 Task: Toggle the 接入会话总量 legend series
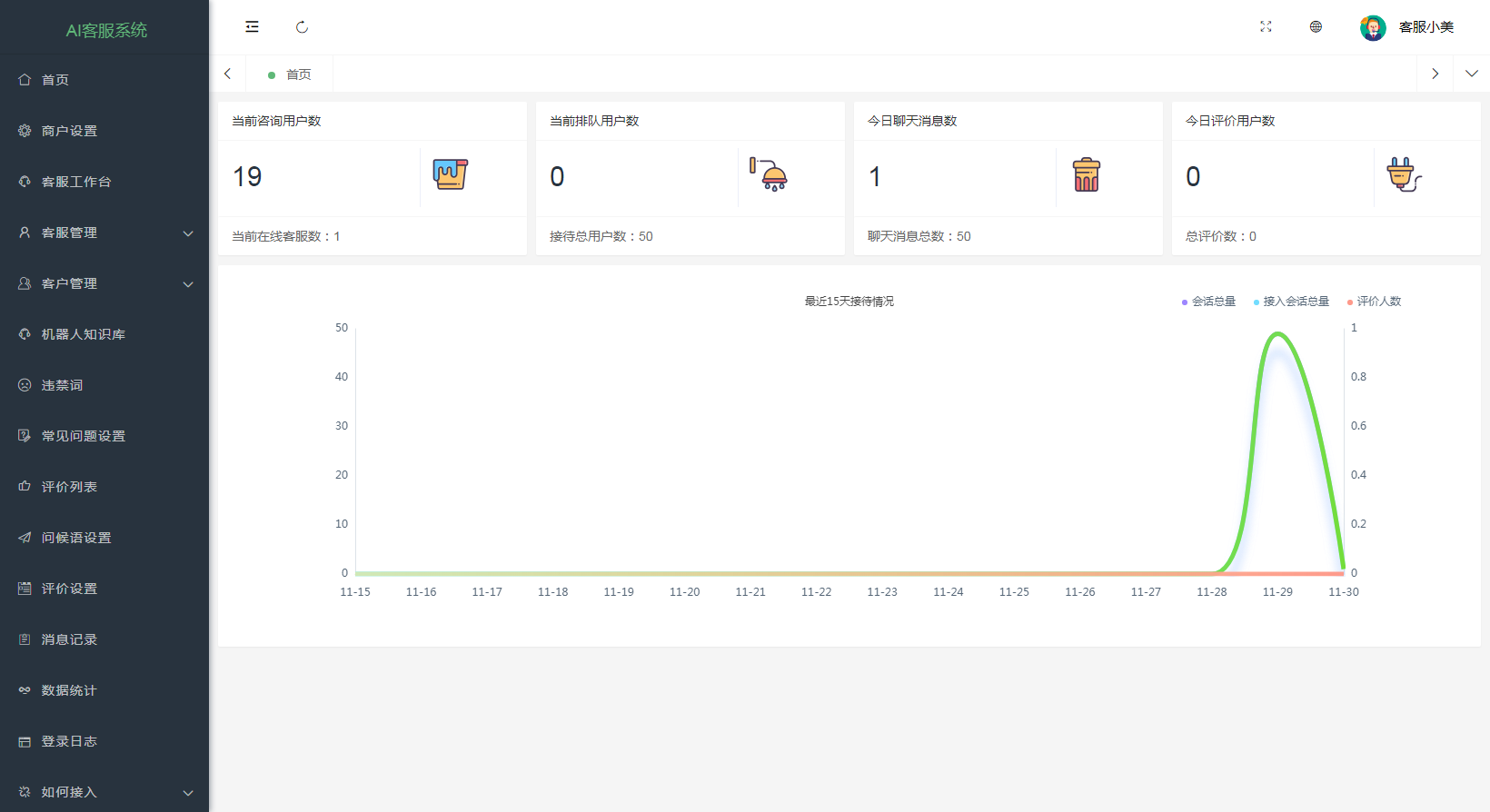click(1291, 302)
